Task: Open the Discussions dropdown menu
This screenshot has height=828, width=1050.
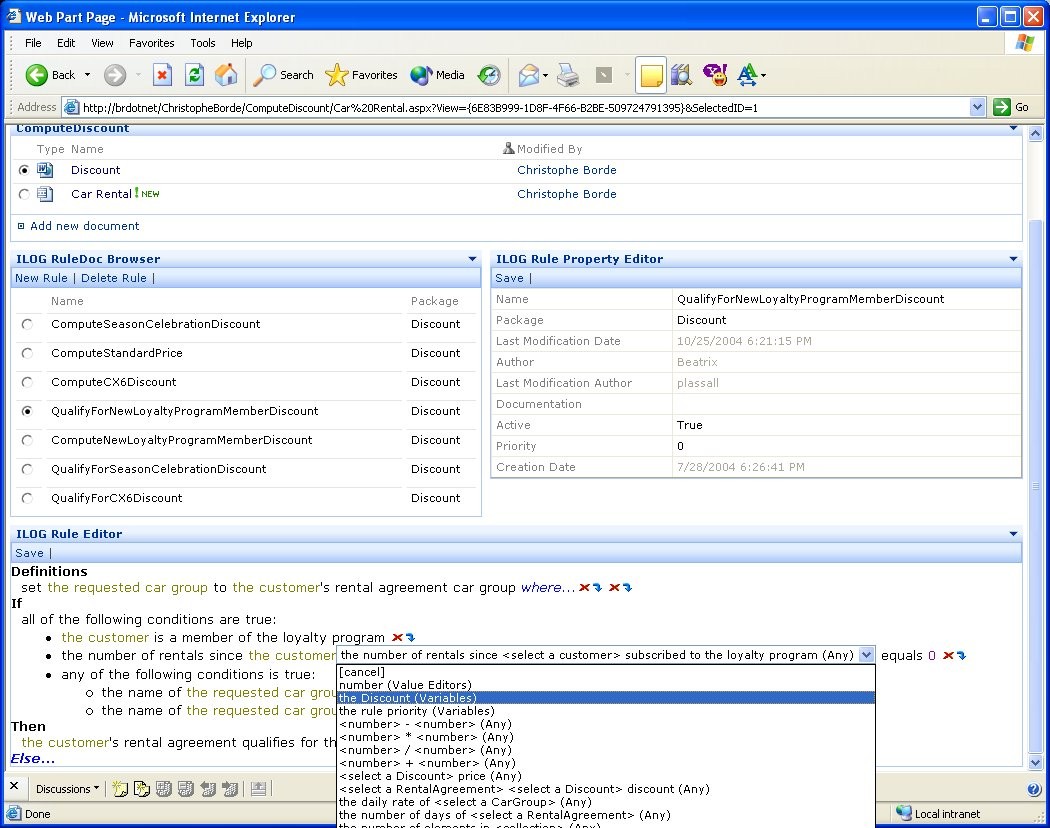Action: coord(68,789)
